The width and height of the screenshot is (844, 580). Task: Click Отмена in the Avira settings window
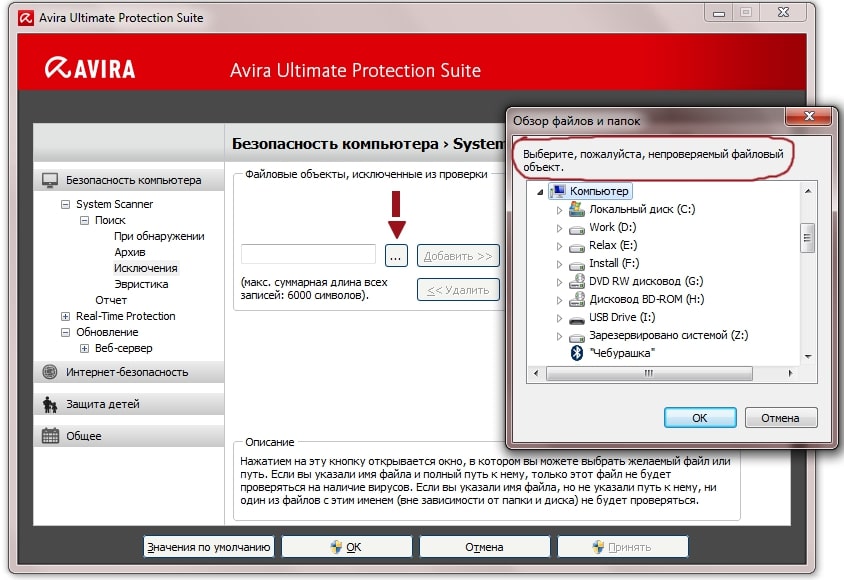coord(484,547)
